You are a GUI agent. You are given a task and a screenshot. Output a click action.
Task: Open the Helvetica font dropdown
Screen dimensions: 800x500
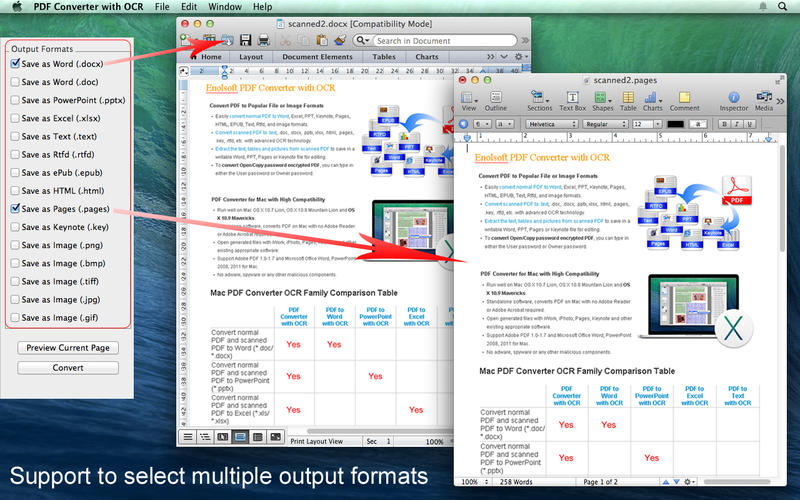pos(552,124)
